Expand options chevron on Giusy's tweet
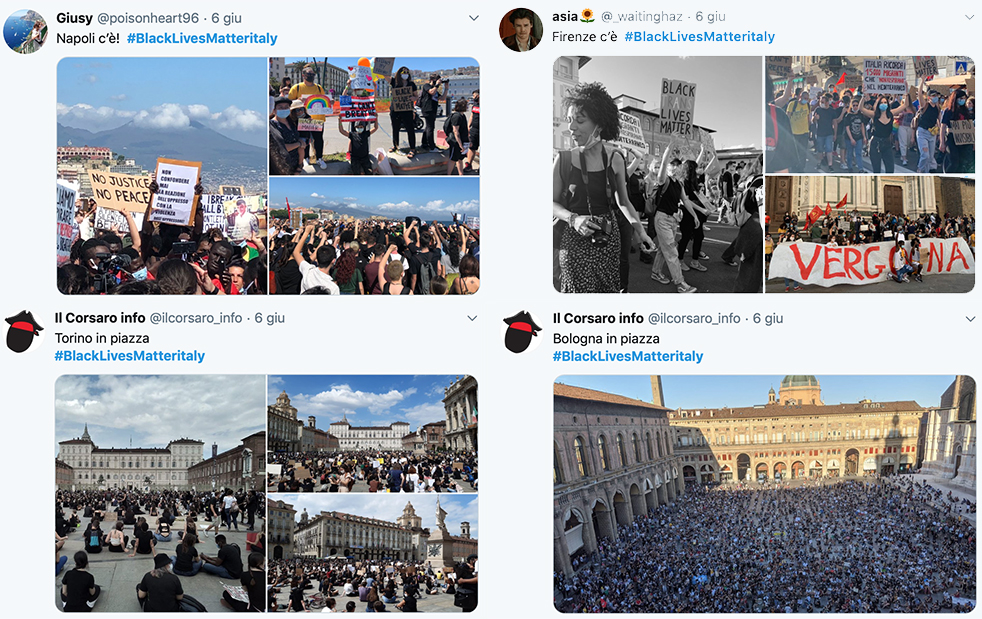The image size is (982, 619). point(474,18)
